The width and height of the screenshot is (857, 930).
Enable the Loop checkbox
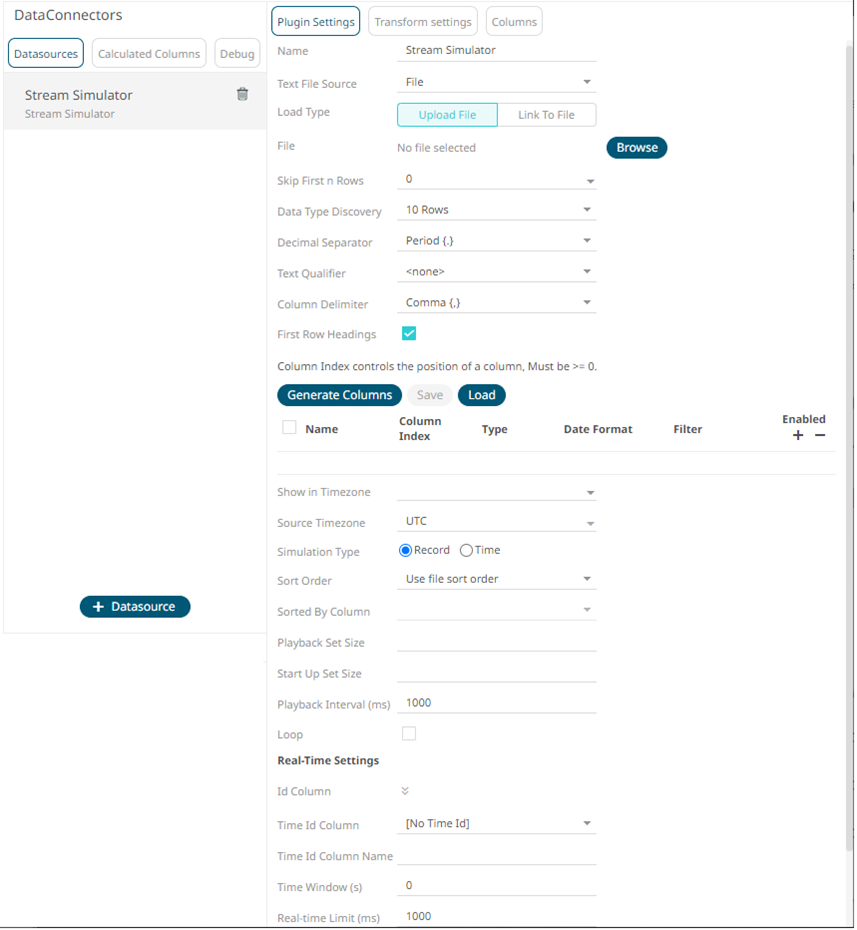pos(409,734)
